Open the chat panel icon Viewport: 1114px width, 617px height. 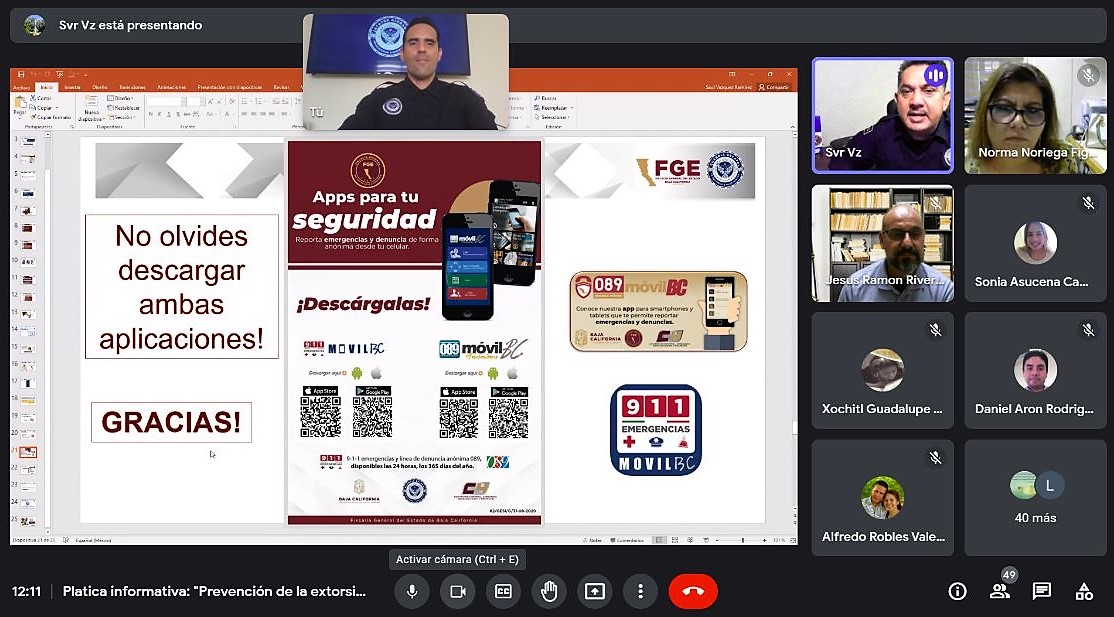pyautogui.click(x=1042, y=591)
